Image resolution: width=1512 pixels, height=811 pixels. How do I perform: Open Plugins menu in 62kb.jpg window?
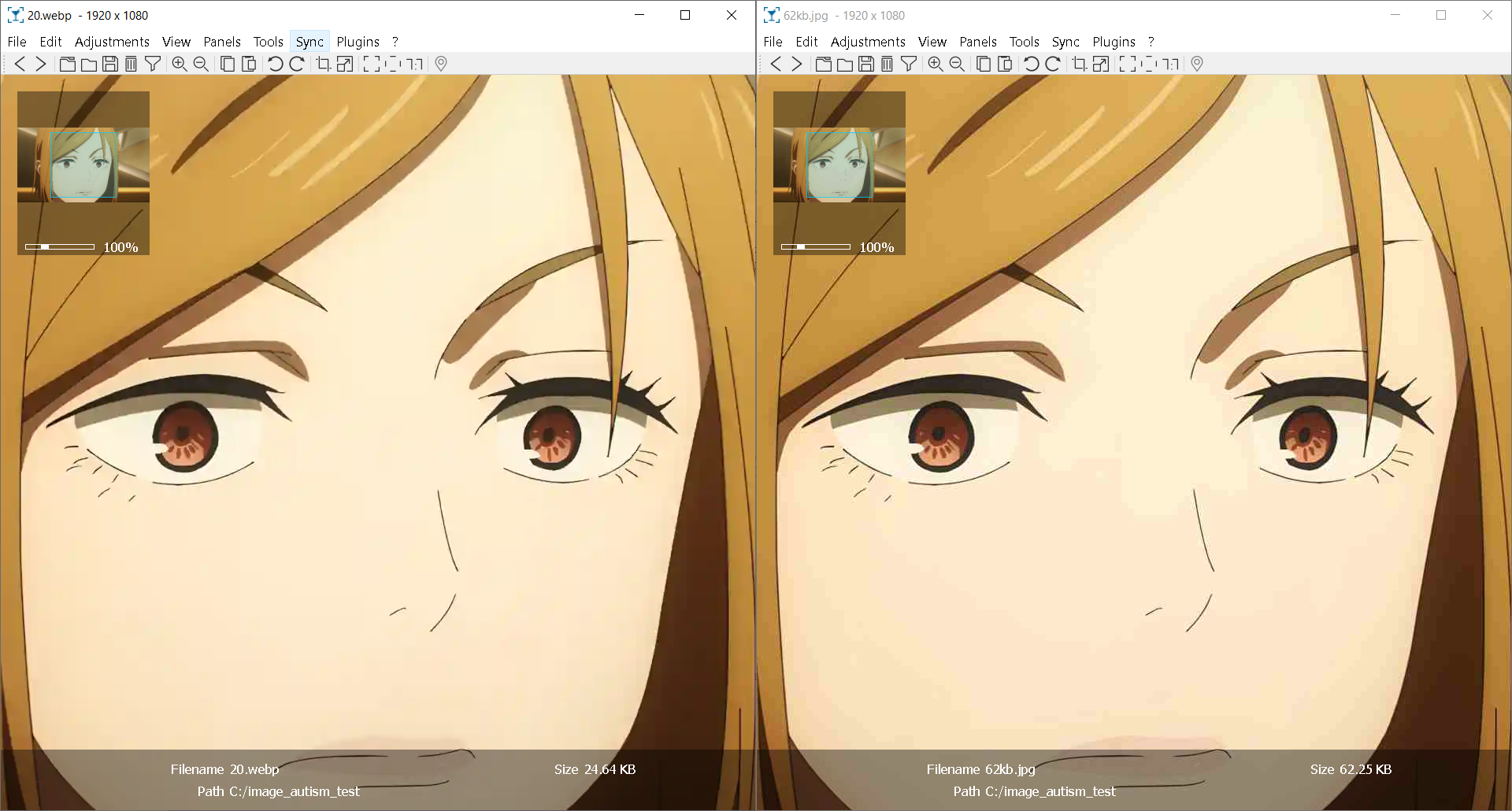(x=1114, y=42)
